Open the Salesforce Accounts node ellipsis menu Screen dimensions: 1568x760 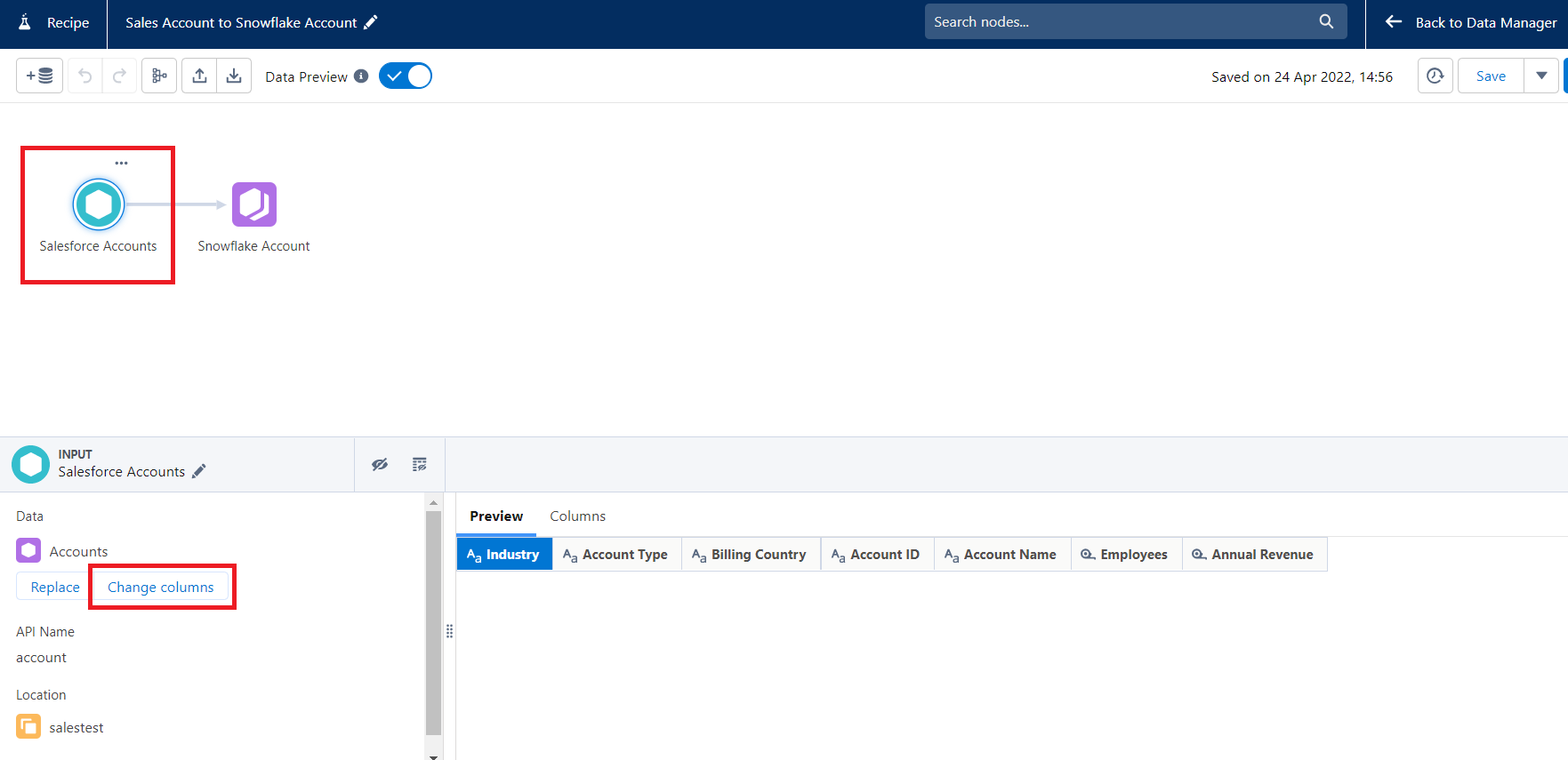coord(122,164)
